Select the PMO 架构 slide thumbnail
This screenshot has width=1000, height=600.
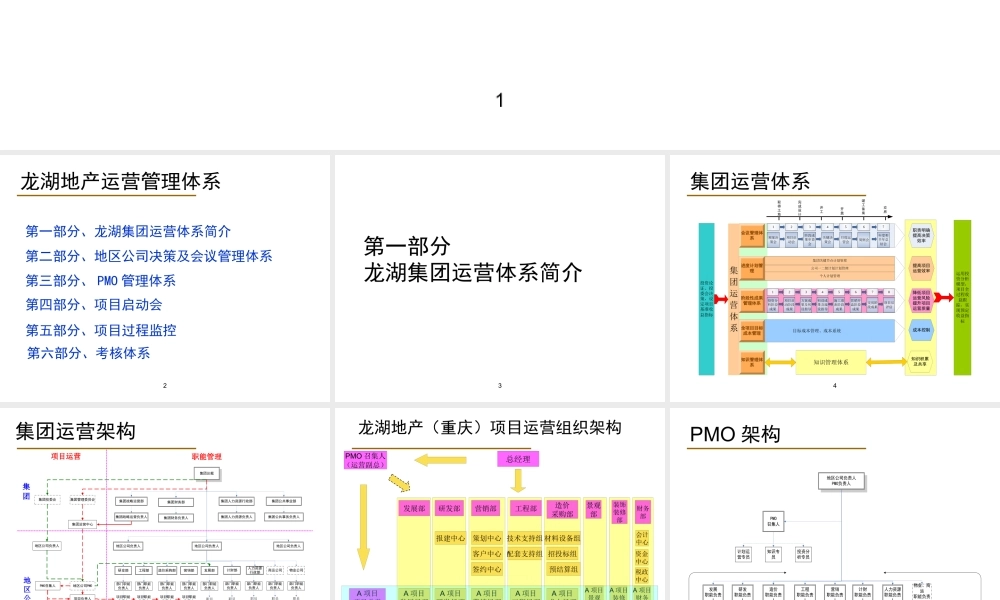835,504
